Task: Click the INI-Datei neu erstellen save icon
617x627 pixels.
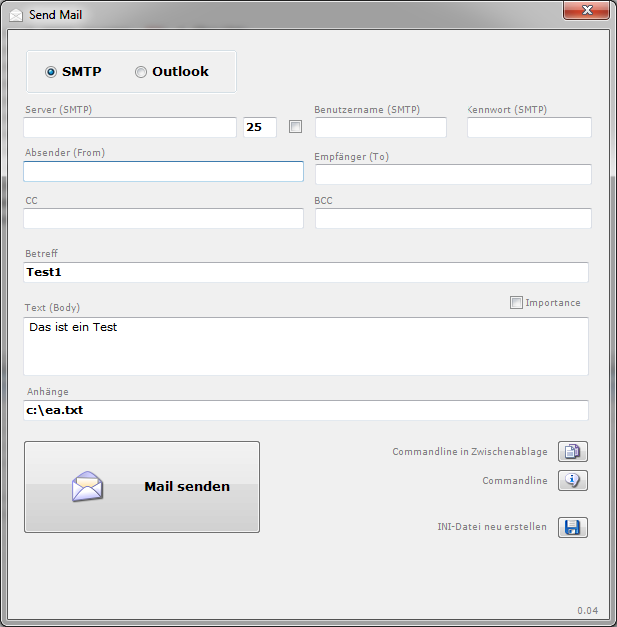Action: click(x=573, y=527)
